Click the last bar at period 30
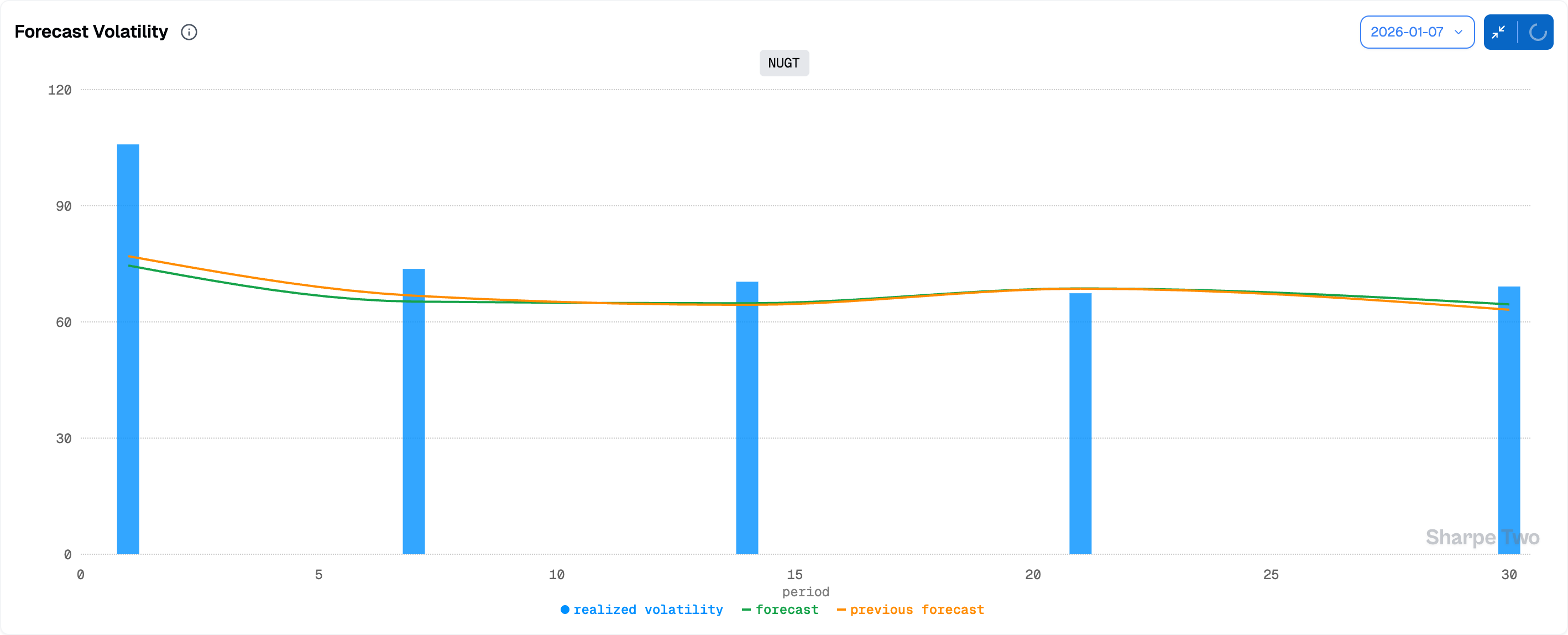Screen dimensions: 1568x635 pos(1508,420)
